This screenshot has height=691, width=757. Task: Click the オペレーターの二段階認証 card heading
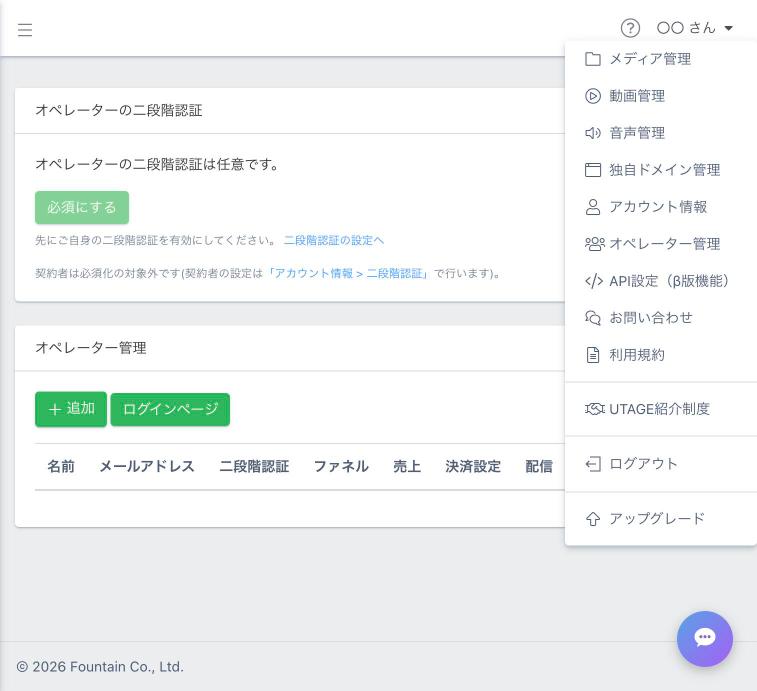[x=119, y=111]
